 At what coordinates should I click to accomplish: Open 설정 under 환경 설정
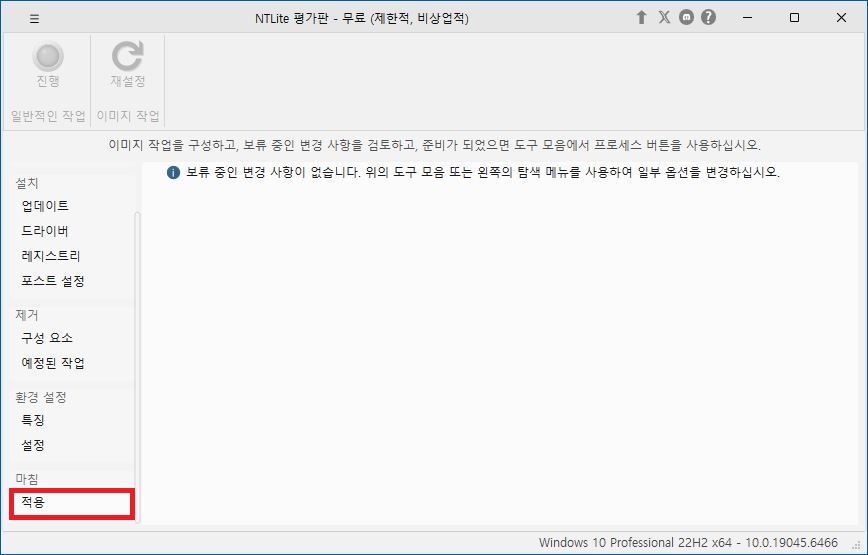[33, 445]
